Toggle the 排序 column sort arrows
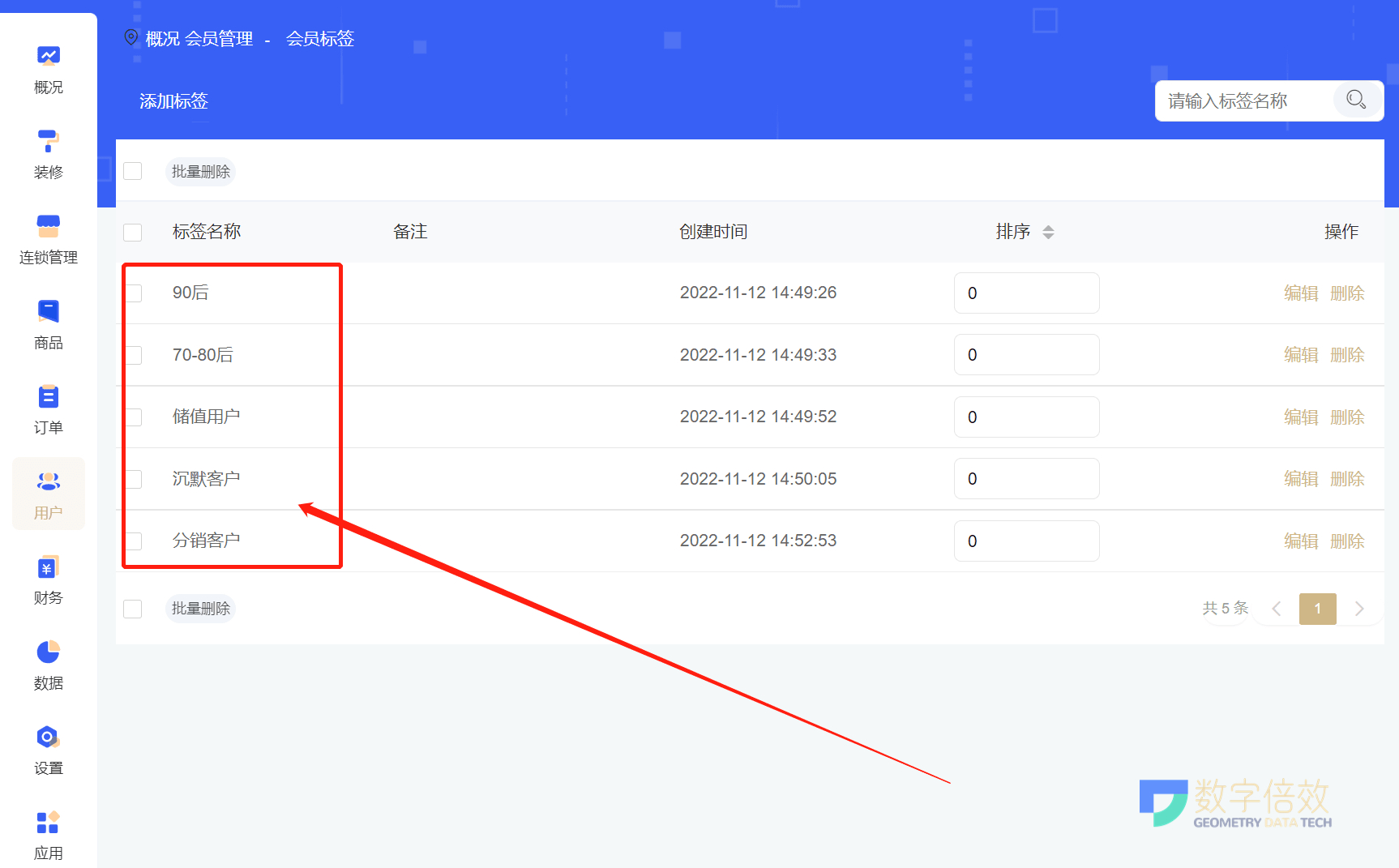 (x=1050, y=232)
